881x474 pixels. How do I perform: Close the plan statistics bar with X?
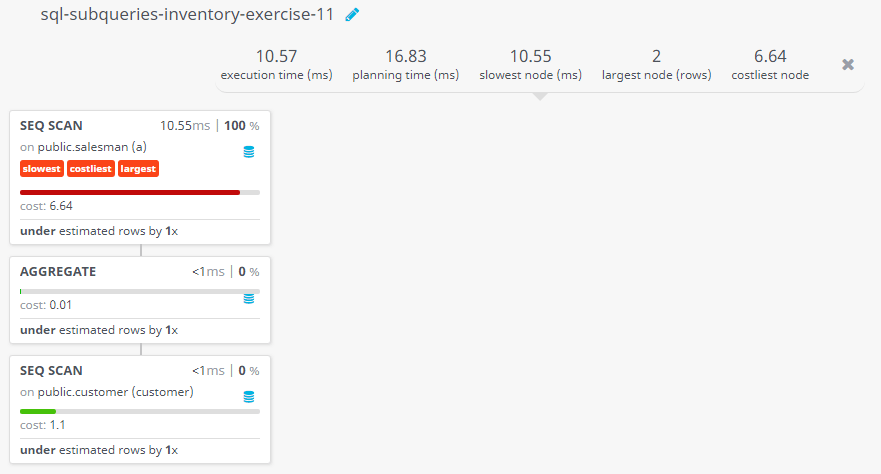click(848, 65)
